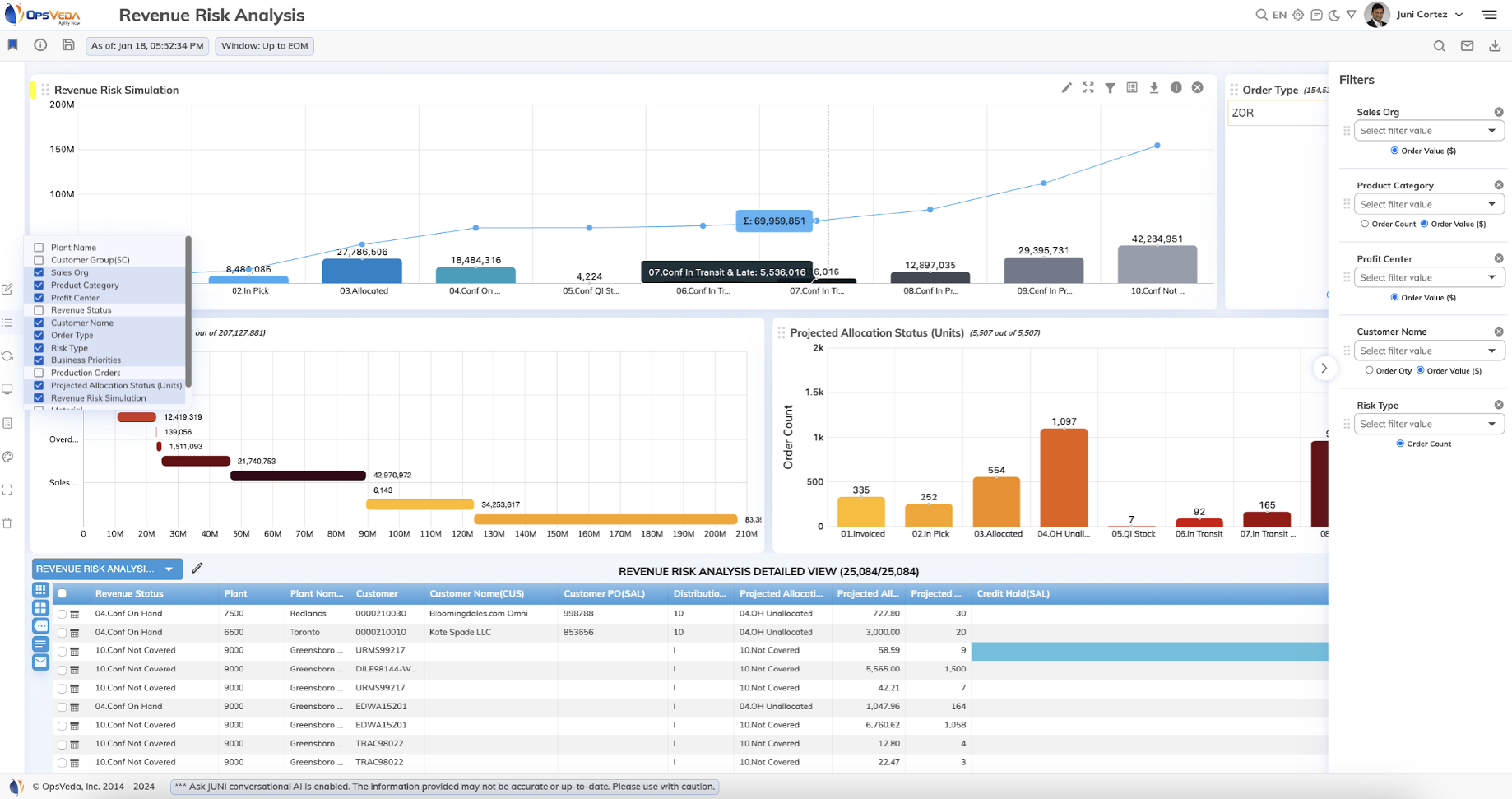Viewport: 1512px width, 799px height.
Task: Uncheck the Business Priorities checkbox
Action: click(x=39, y=360)
